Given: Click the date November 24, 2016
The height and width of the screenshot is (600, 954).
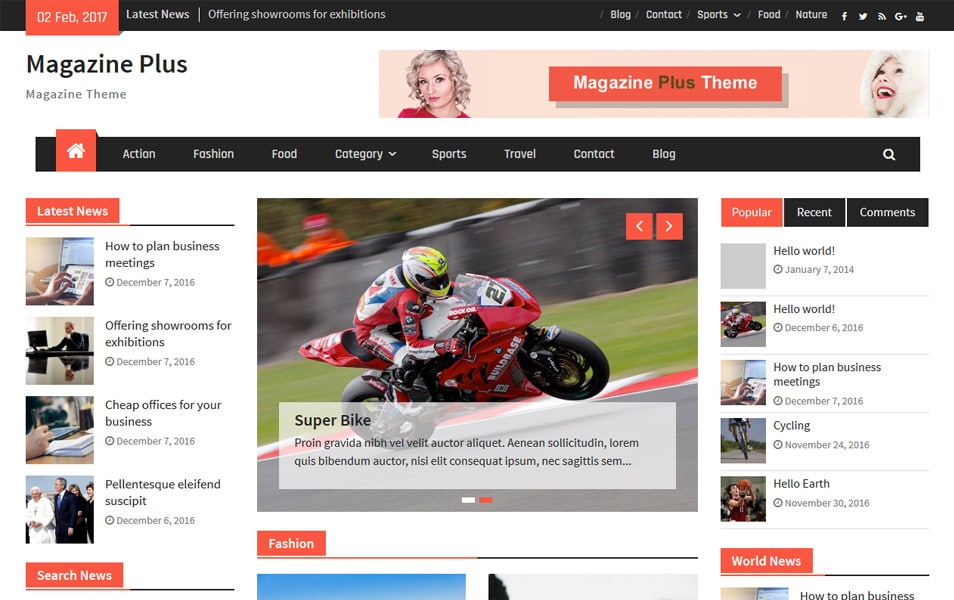Looking at the screenshot, I should [827, 445].
